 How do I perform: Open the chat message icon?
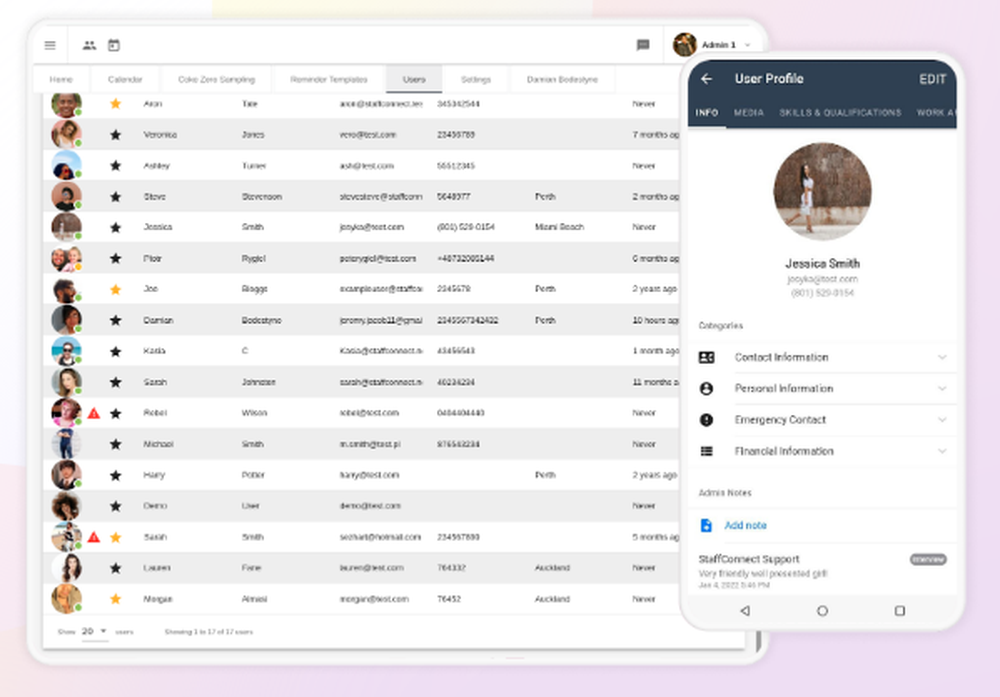coord(642,44)
